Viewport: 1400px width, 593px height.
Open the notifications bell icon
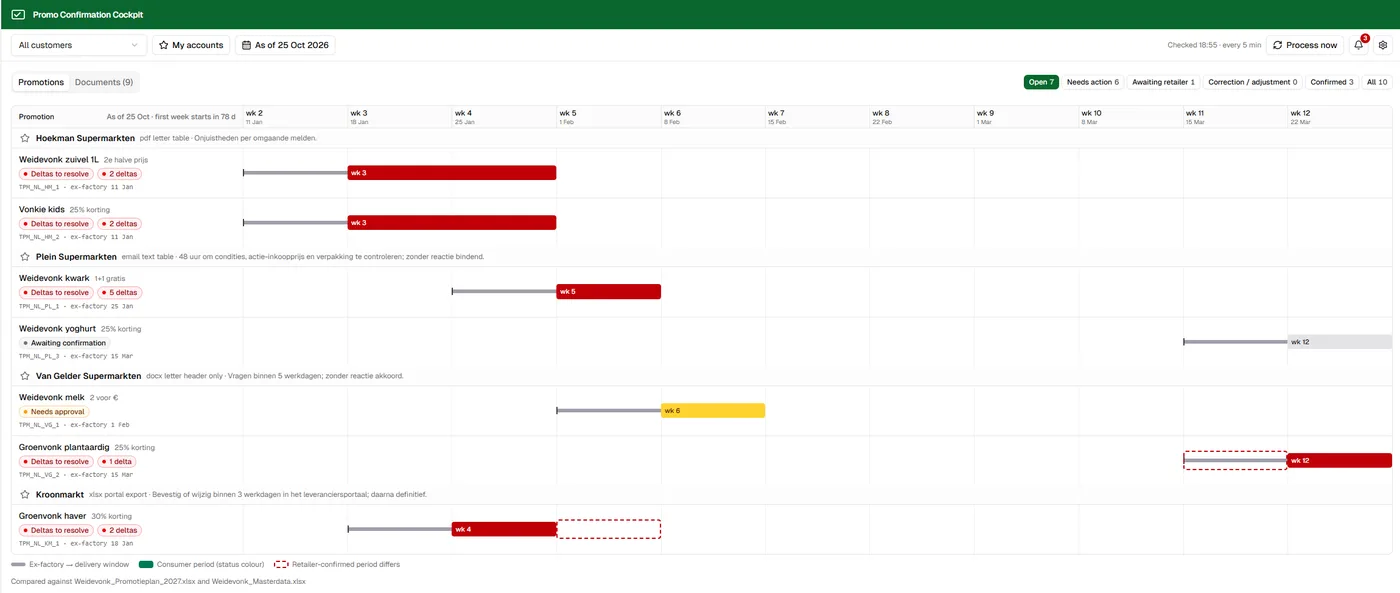click(1359, 45)
